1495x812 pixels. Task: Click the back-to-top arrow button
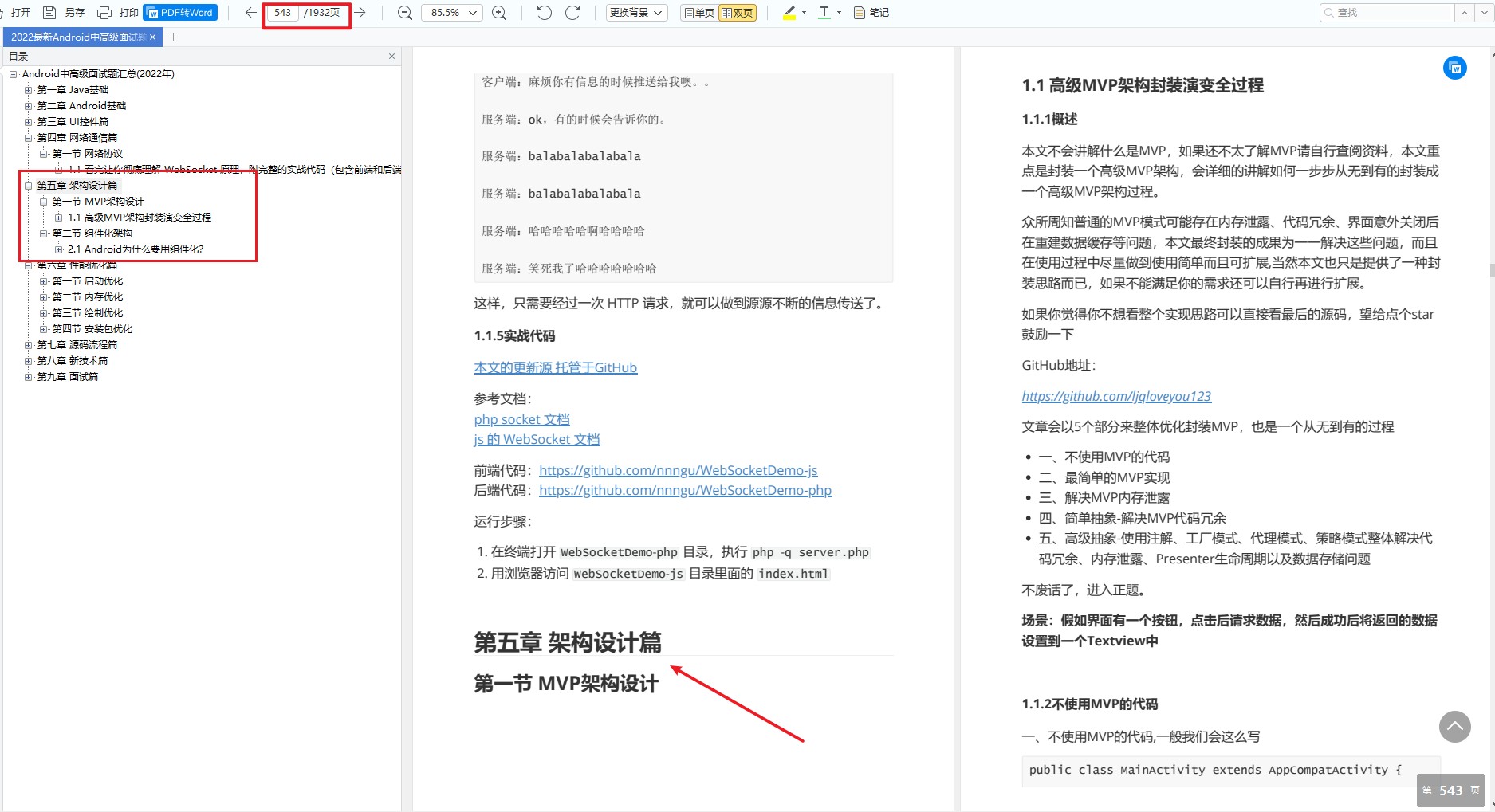pos(1454,727)
